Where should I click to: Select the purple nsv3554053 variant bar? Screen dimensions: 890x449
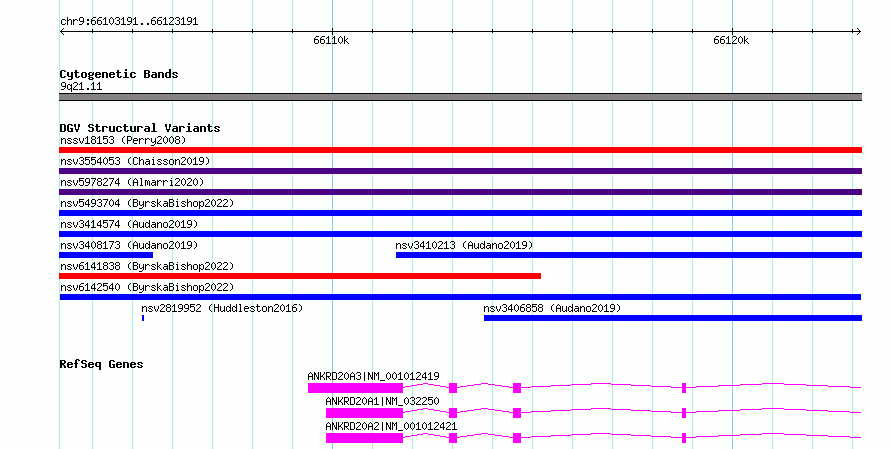coord(460,171)
